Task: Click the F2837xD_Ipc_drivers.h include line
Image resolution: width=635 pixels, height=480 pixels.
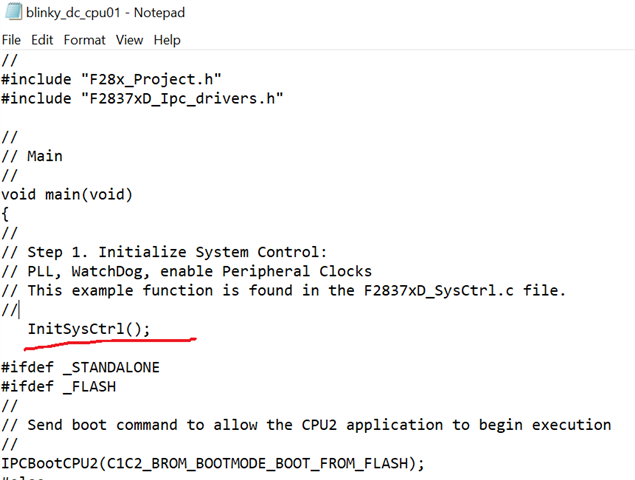Action: [x=142, y=98]
